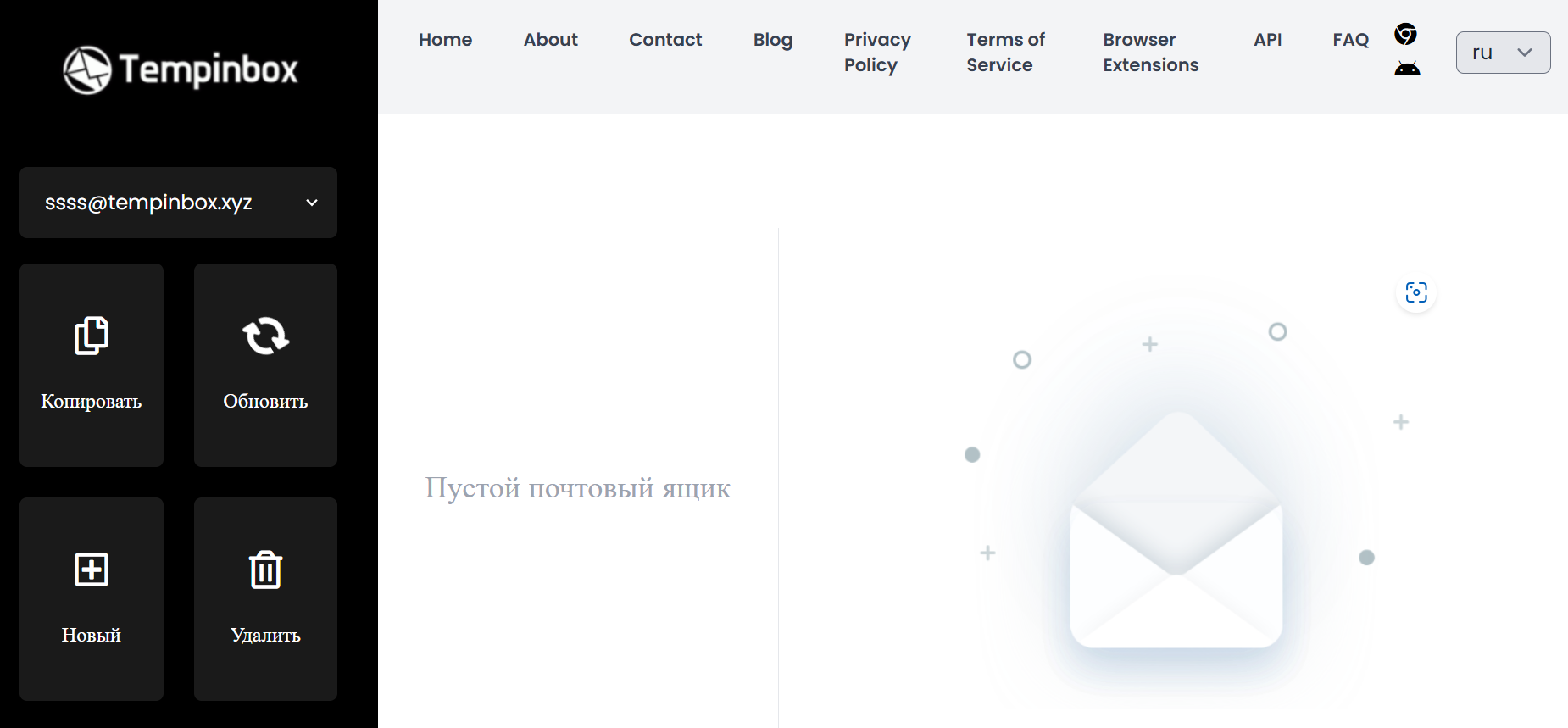The width and height of the screenshot is (1568, 728).
Task: Click the refresh arrows icon
Action: [x=265, y=336]
